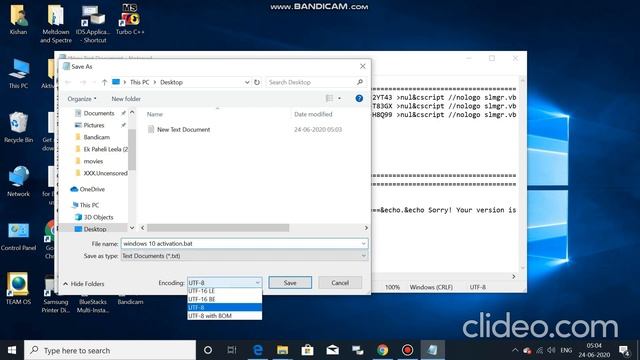Click taskbar search box
640x360 pixels.
pyautogui.click(x=110, y=350)
